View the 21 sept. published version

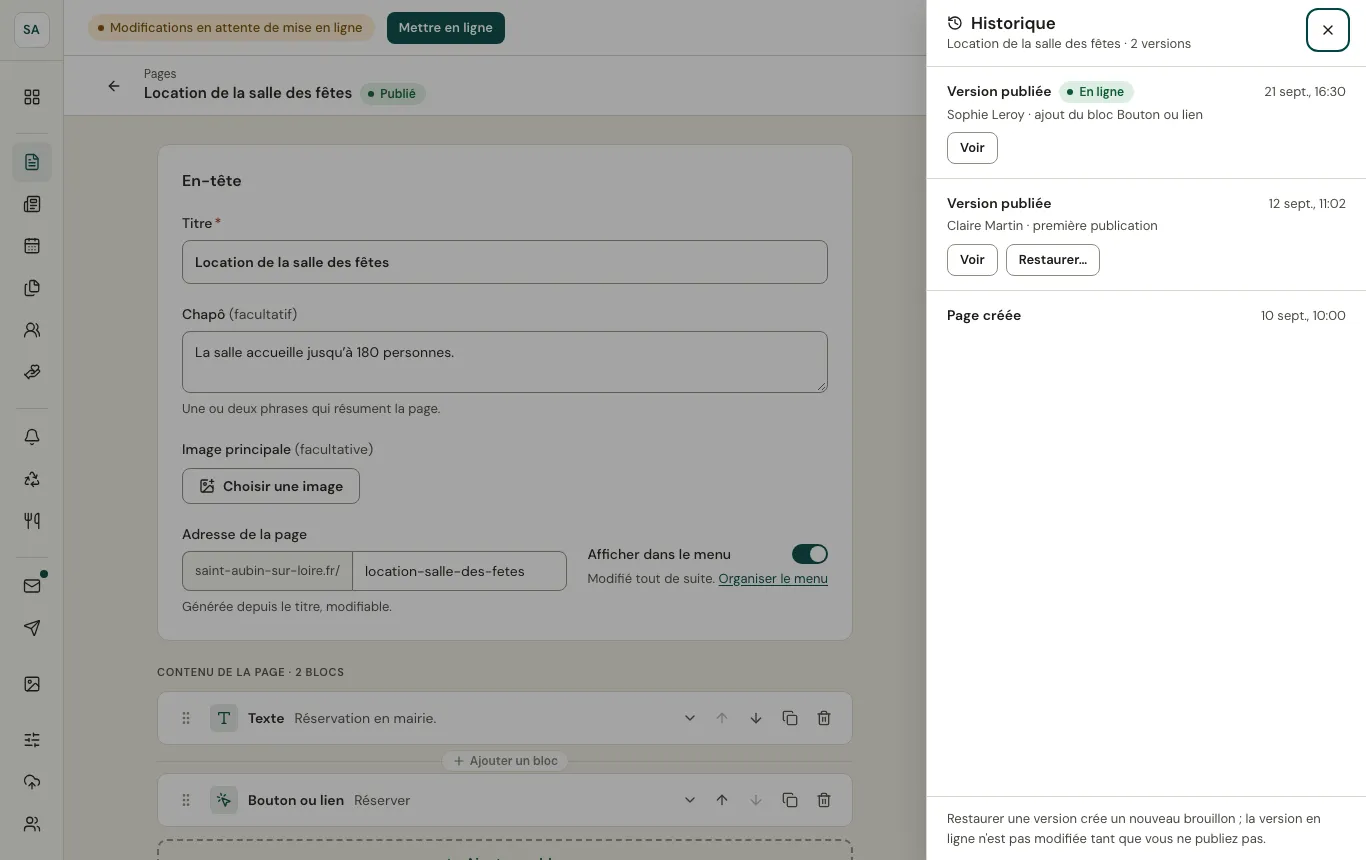972,148
